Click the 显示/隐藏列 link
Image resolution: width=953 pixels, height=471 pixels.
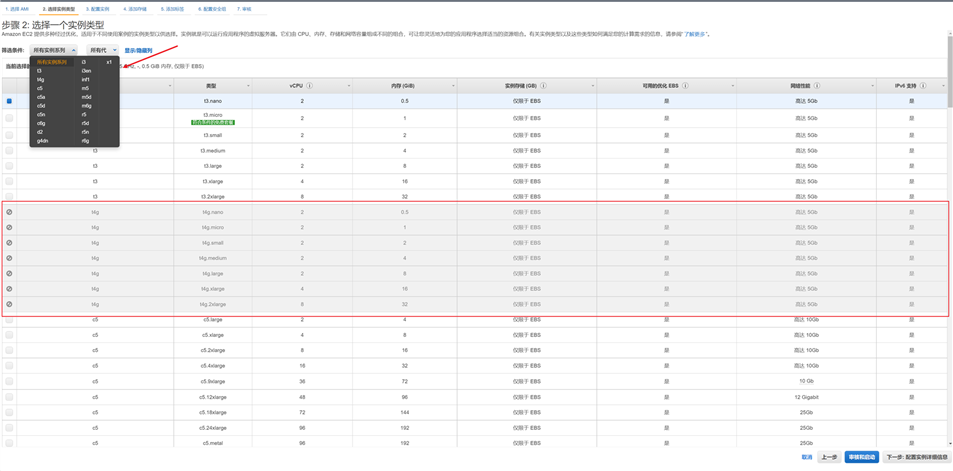point(139,50)
